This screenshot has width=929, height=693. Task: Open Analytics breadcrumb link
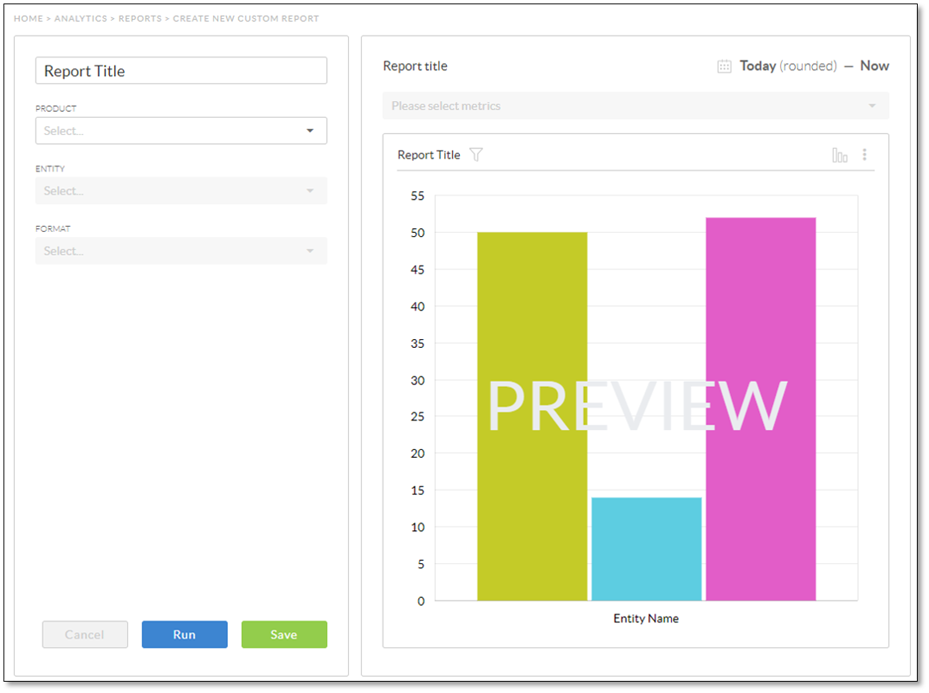[81, 18]
